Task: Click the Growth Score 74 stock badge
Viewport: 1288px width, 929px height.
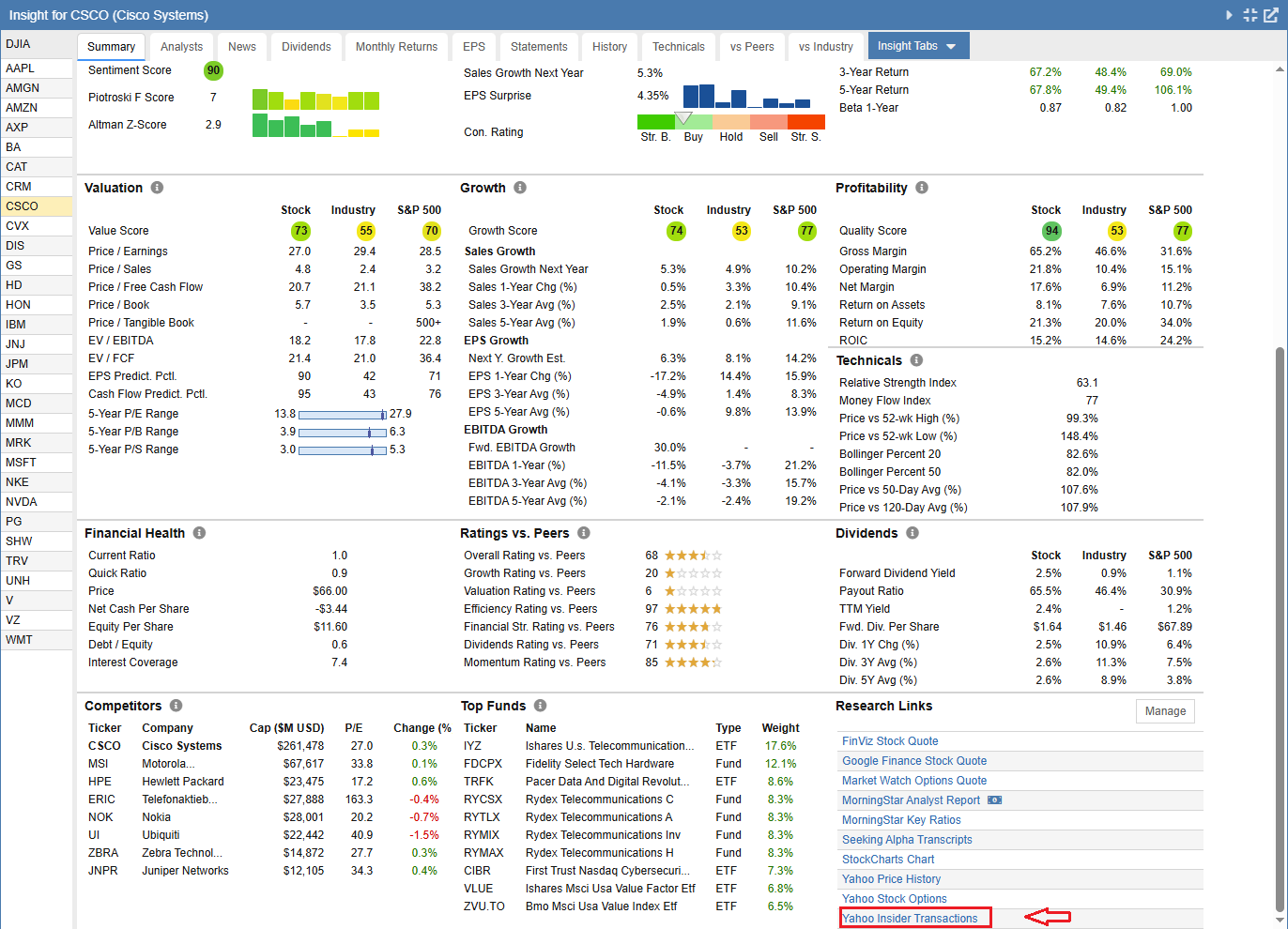Action: [x=676, y=231]
